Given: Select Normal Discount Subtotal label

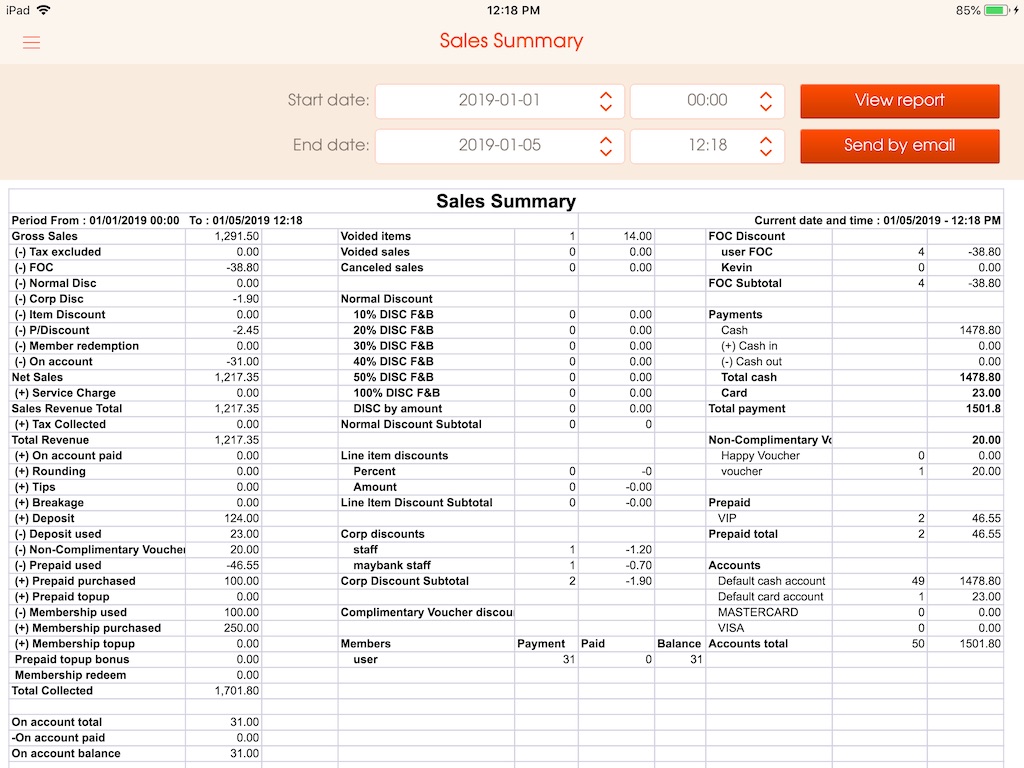Looking at the screenshot, I should (x=411, y=424).
